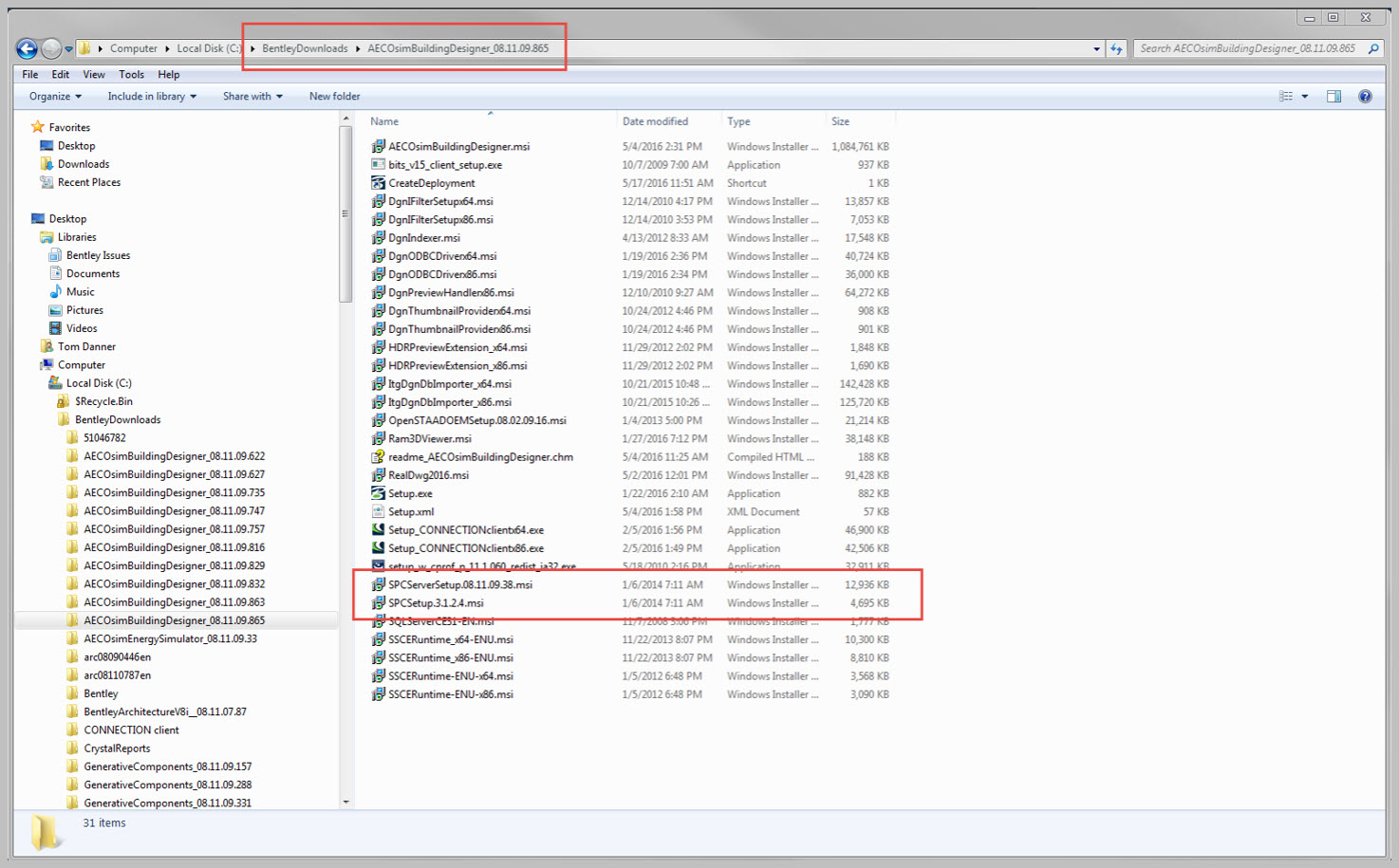Screen dimensions: 1399x868
Task: Select the Setup_CONNECTIONclientx86.exe file icon
Action: click(x=378, y=547)
